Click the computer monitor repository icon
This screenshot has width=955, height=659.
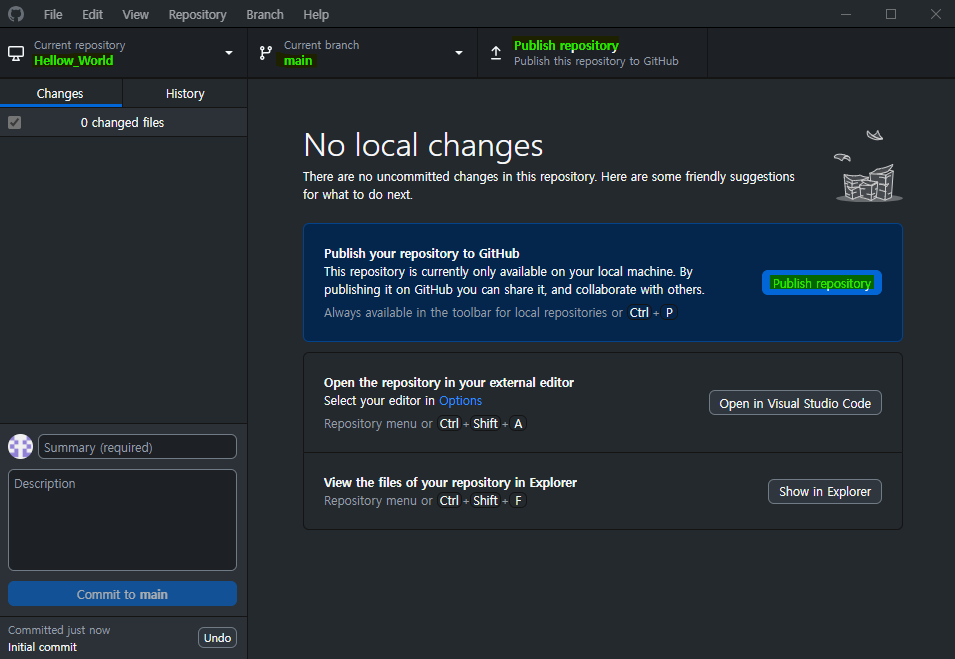(x=16, y=53)
